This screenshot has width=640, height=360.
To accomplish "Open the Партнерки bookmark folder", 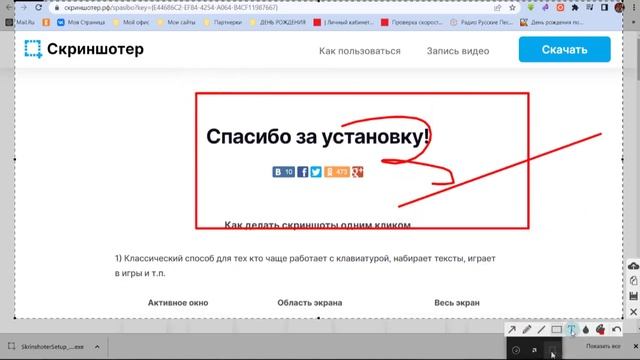I will coord(223,22).
